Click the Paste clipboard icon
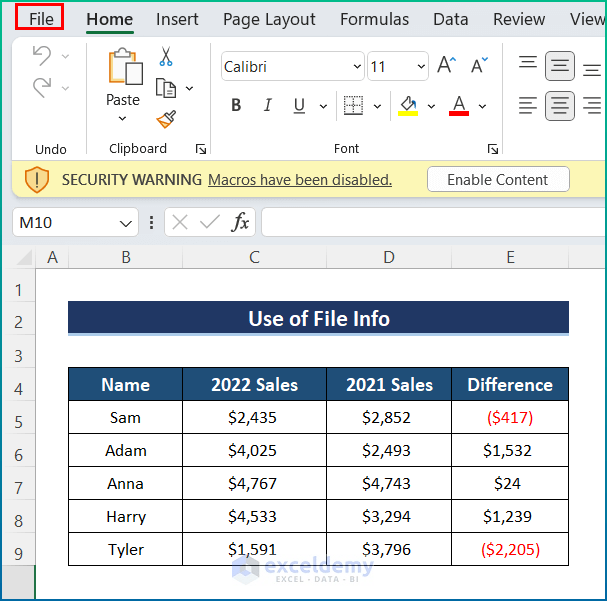 (x=125, y=67)
